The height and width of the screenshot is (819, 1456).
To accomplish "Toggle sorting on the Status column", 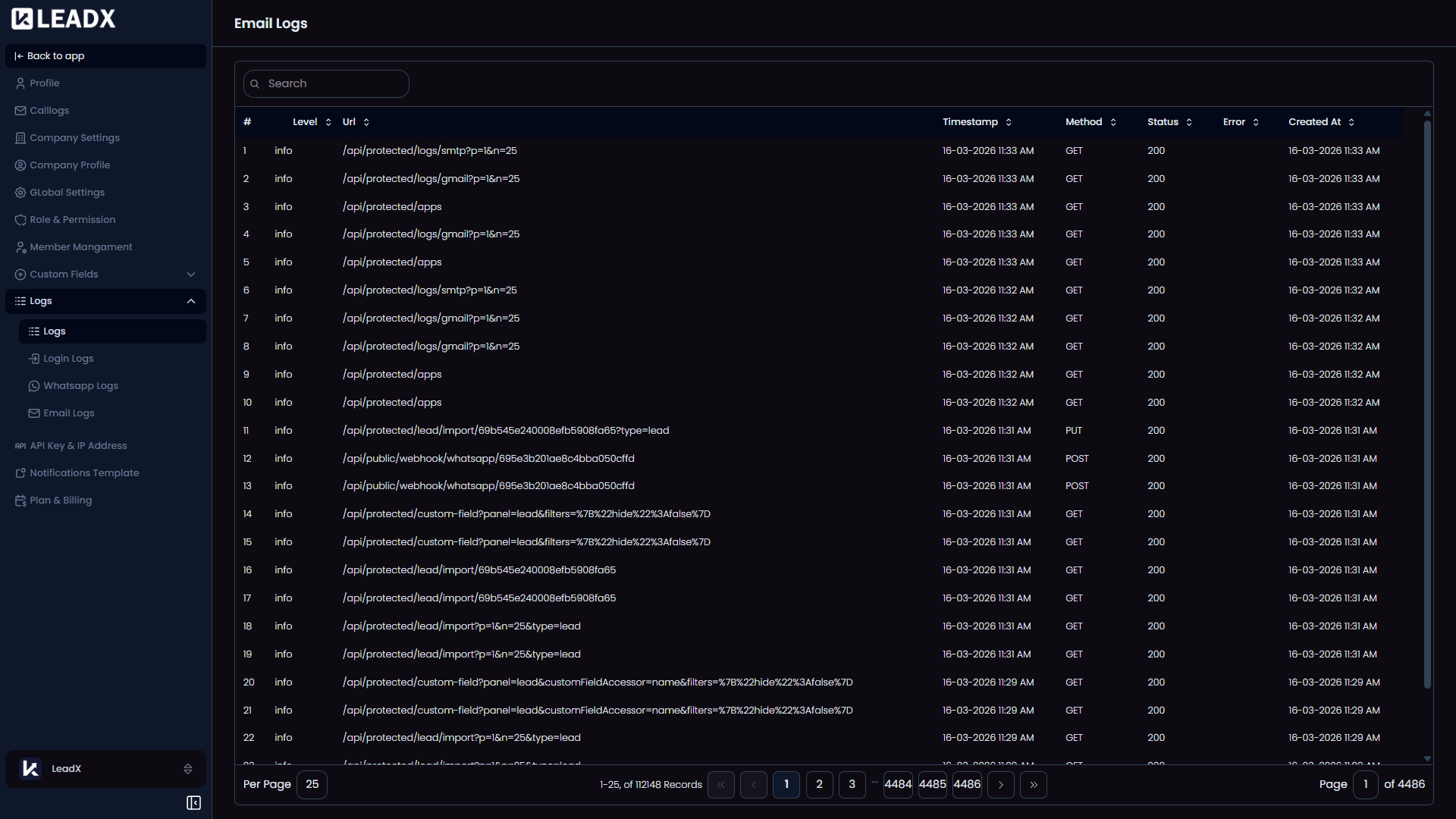I will pyautogui.click(x=1188, y=121).
